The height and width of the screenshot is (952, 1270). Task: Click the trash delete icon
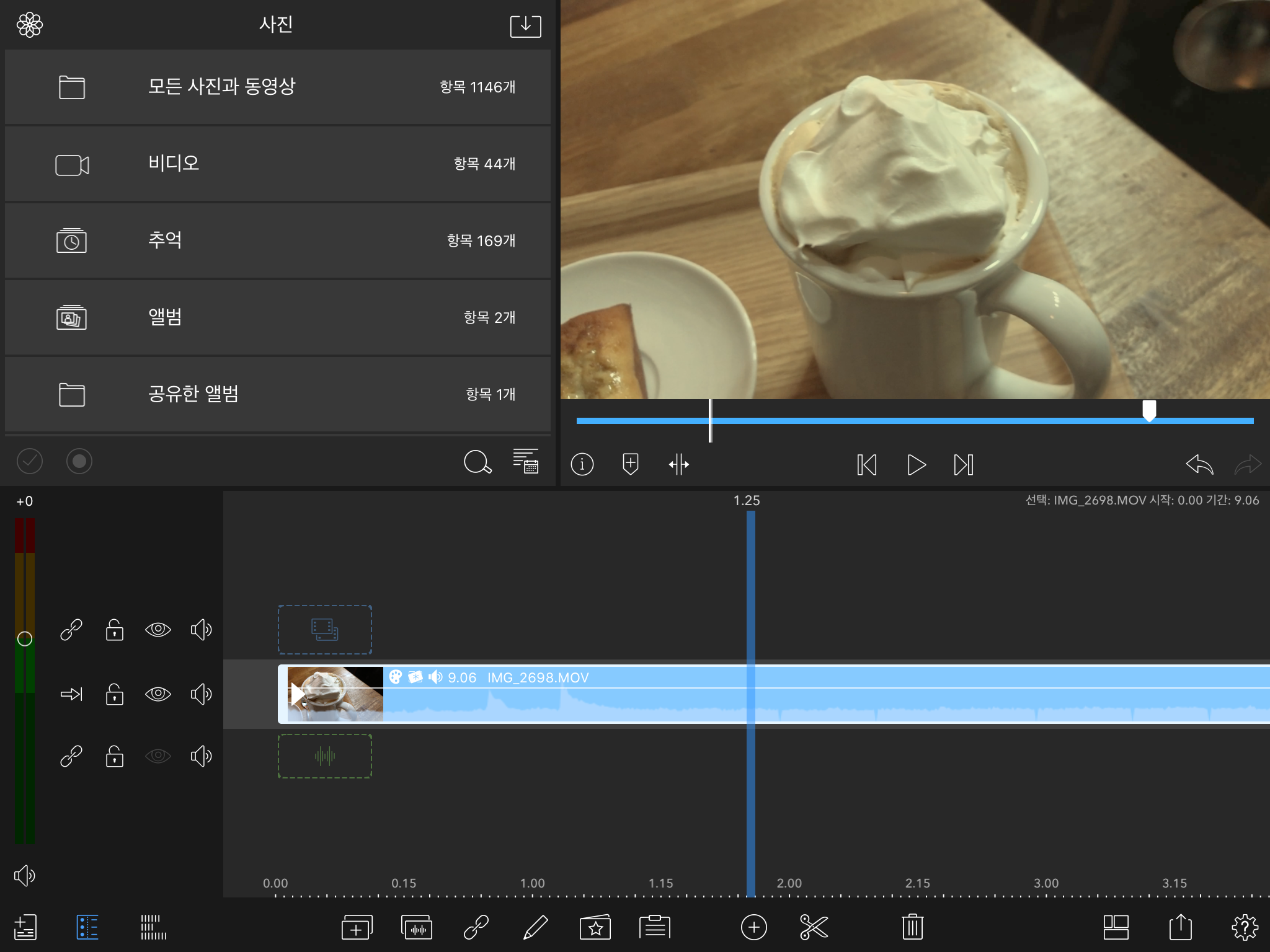(x=912, y=927)
